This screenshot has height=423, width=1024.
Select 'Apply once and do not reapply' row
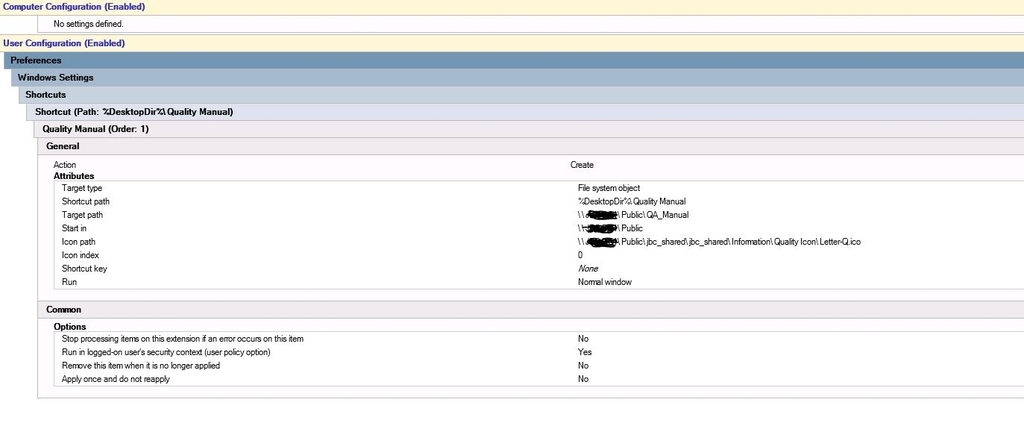pos(116,379)
